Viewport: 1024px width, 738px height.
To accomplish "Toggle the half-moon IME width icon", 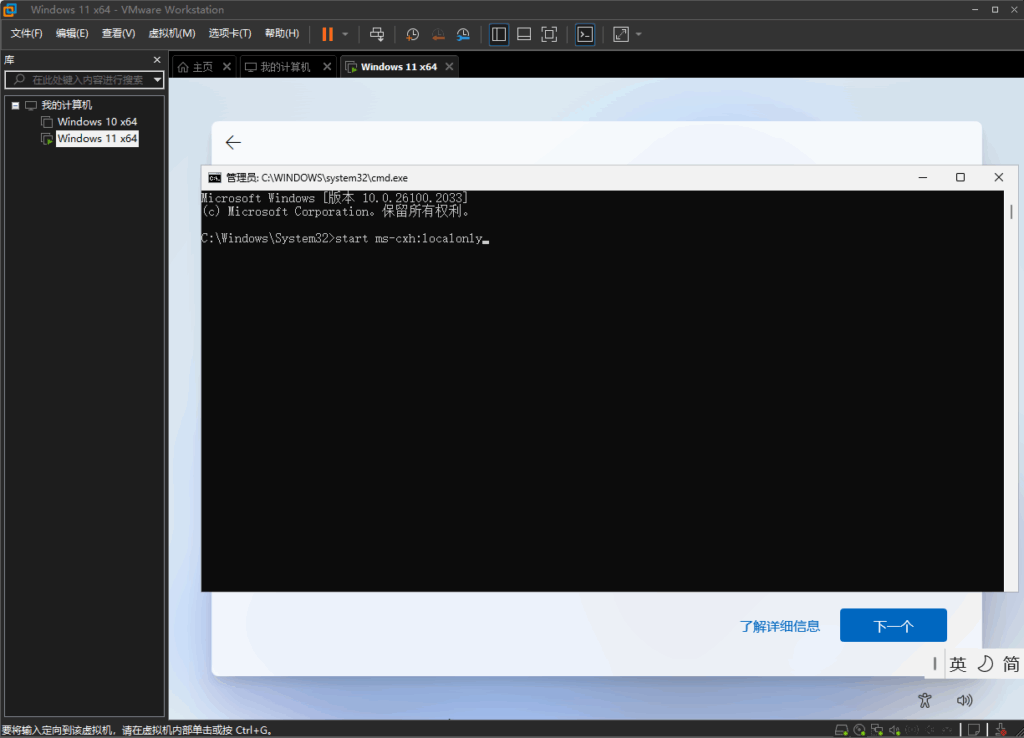I will pyautogui.click(x=985, y=664).
